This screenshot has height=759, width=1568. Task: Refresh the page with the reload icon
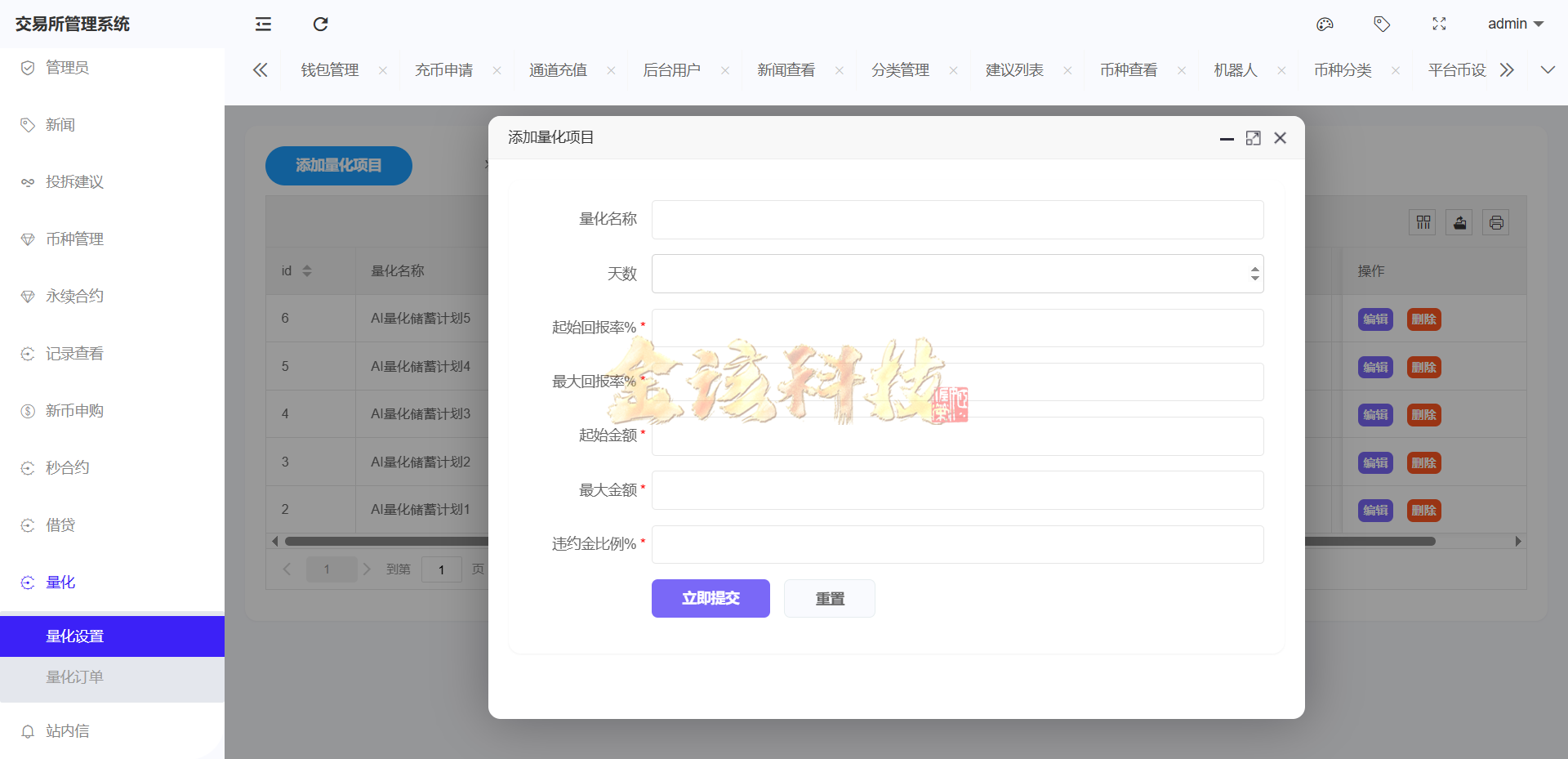tap(320, 25)
